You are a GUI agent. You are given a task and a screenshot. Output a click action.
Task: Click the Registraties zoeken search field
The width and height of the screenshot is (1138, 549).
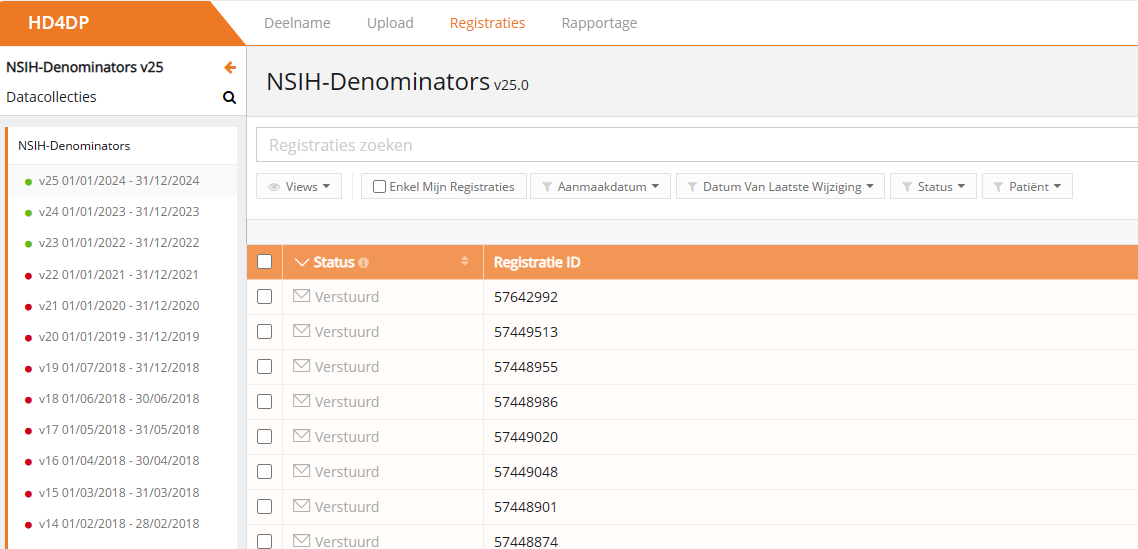coord(690,145)
